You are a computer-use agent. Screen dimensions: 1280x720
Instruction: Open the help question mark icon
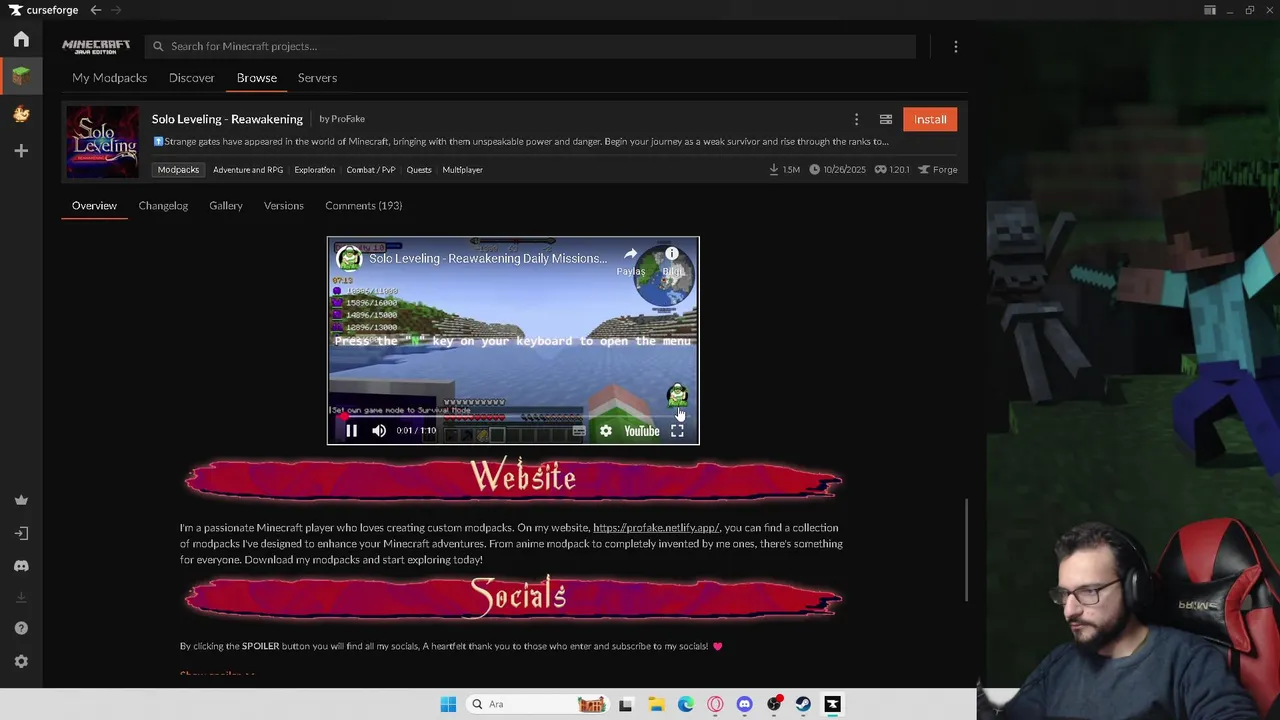21,628
